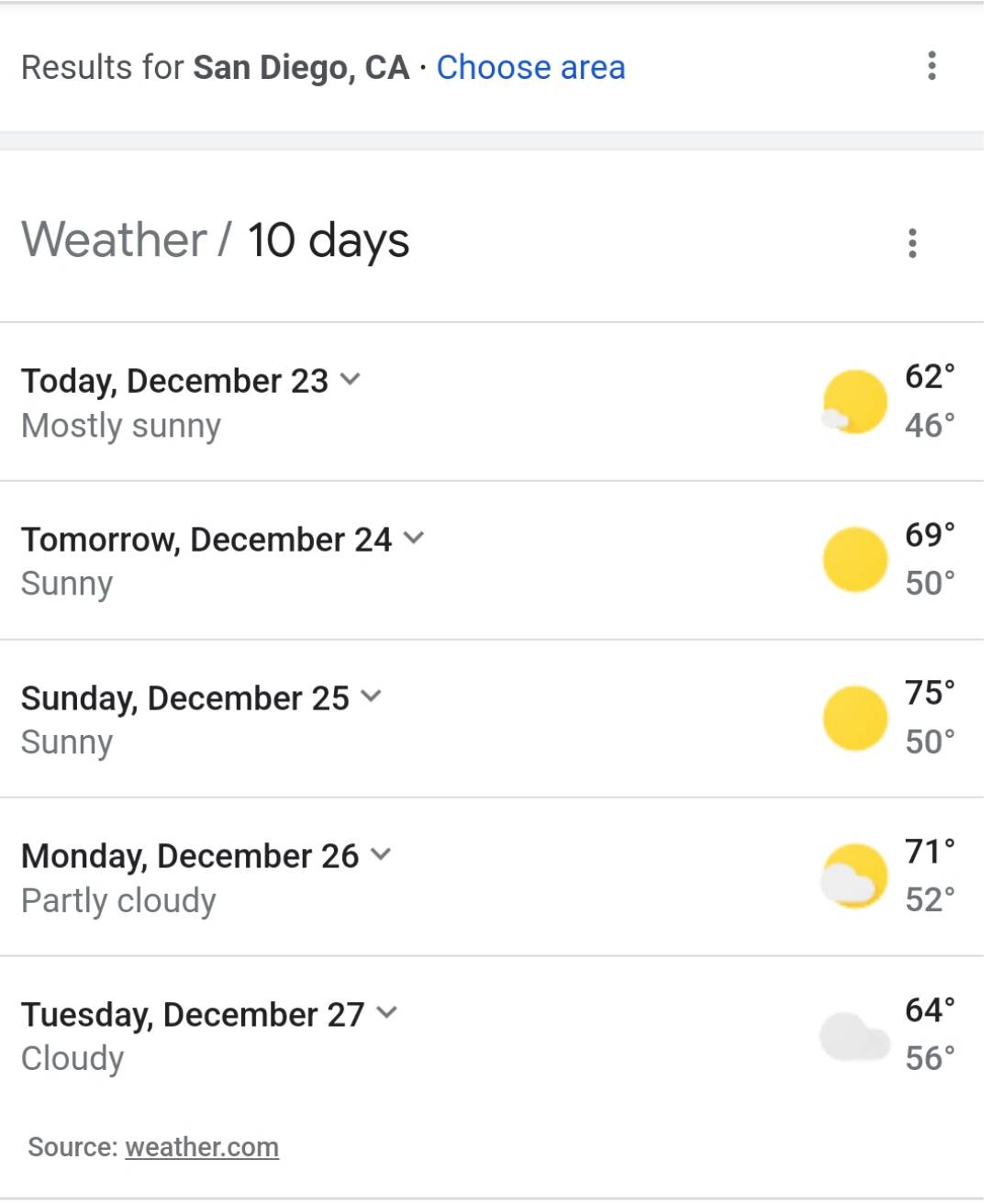Expand the Today, December 23 forecast chevron

point(350,379)
